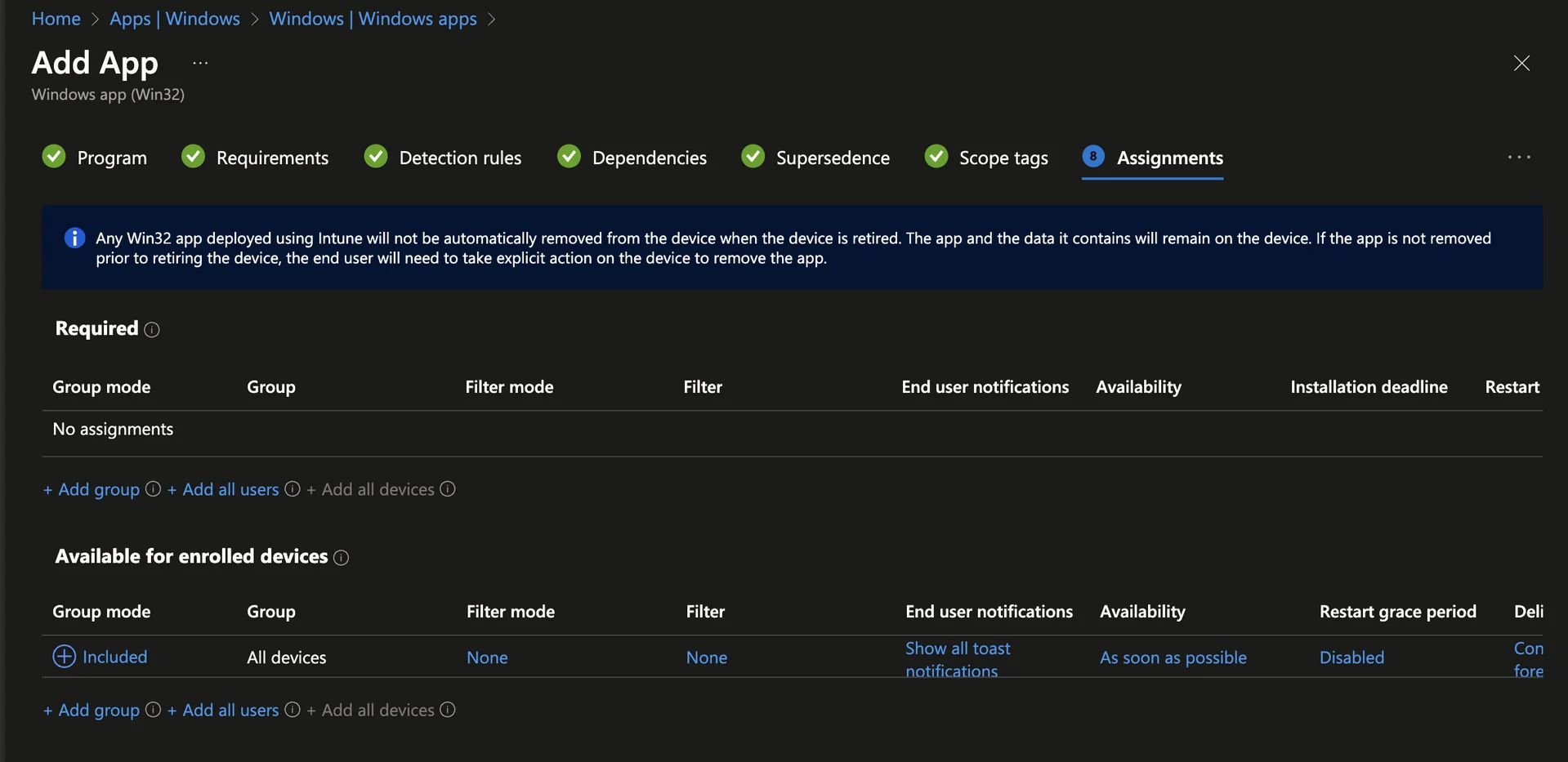Click the No assignments row text
This screenshot has width=1568, height=762.
pos(113,429)
